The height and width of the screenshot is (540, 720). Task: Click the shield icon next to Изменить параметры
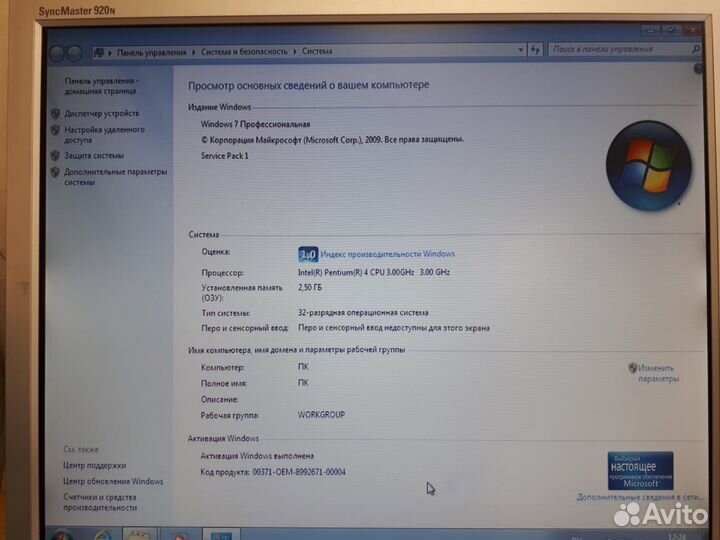(633, 368)
